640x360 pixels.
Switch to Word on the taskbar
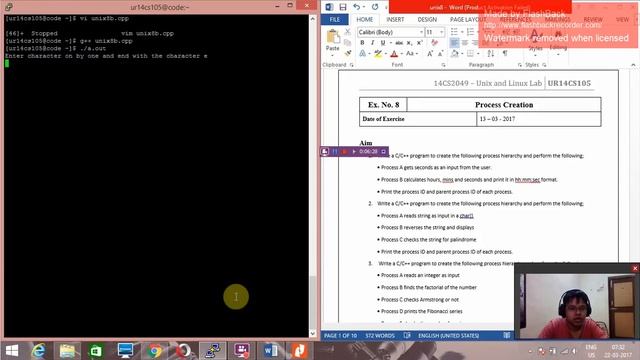pyautogui.click(x=271, y=351)
